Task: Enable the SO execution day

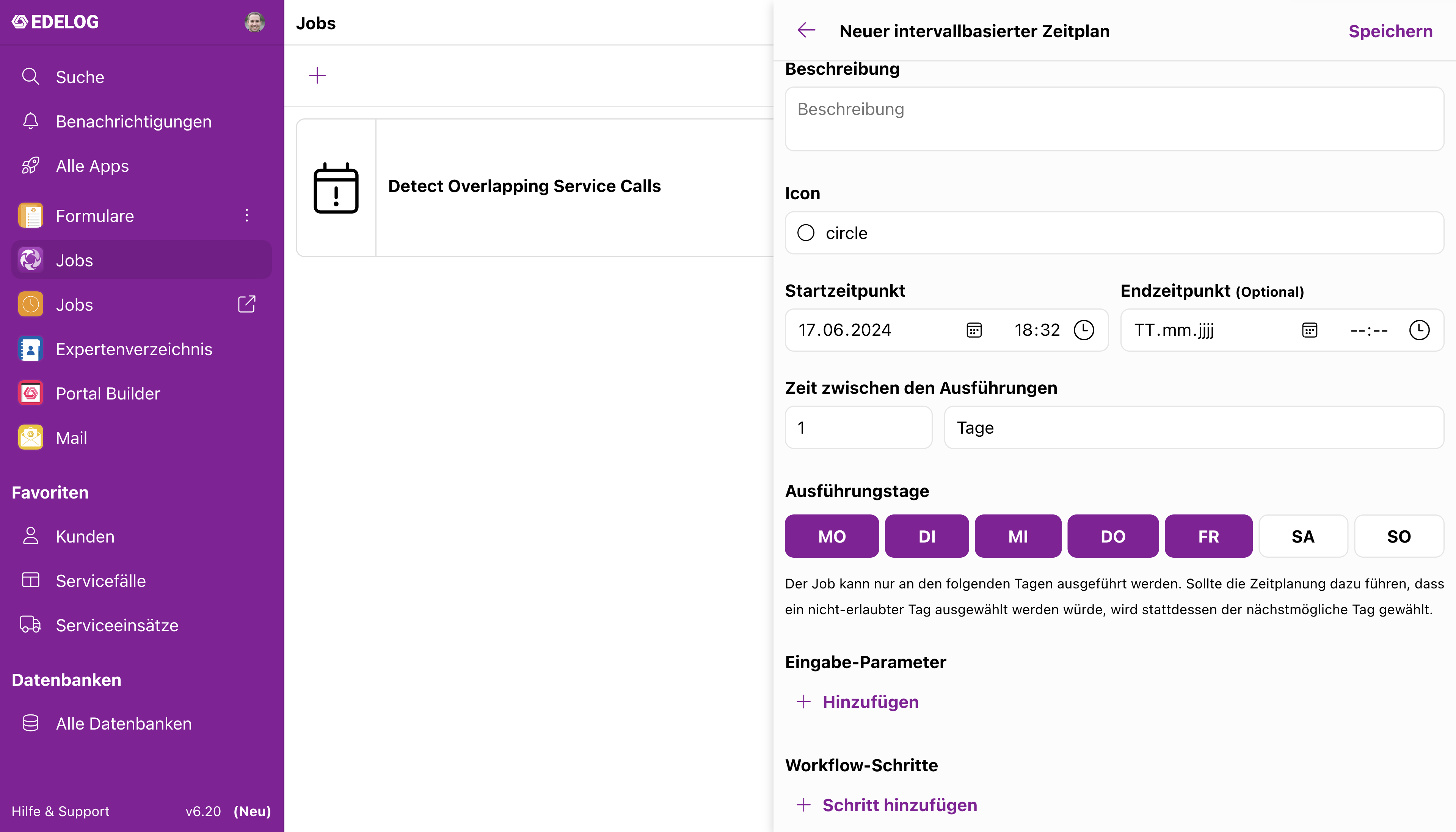Action: click(1399, 536)
